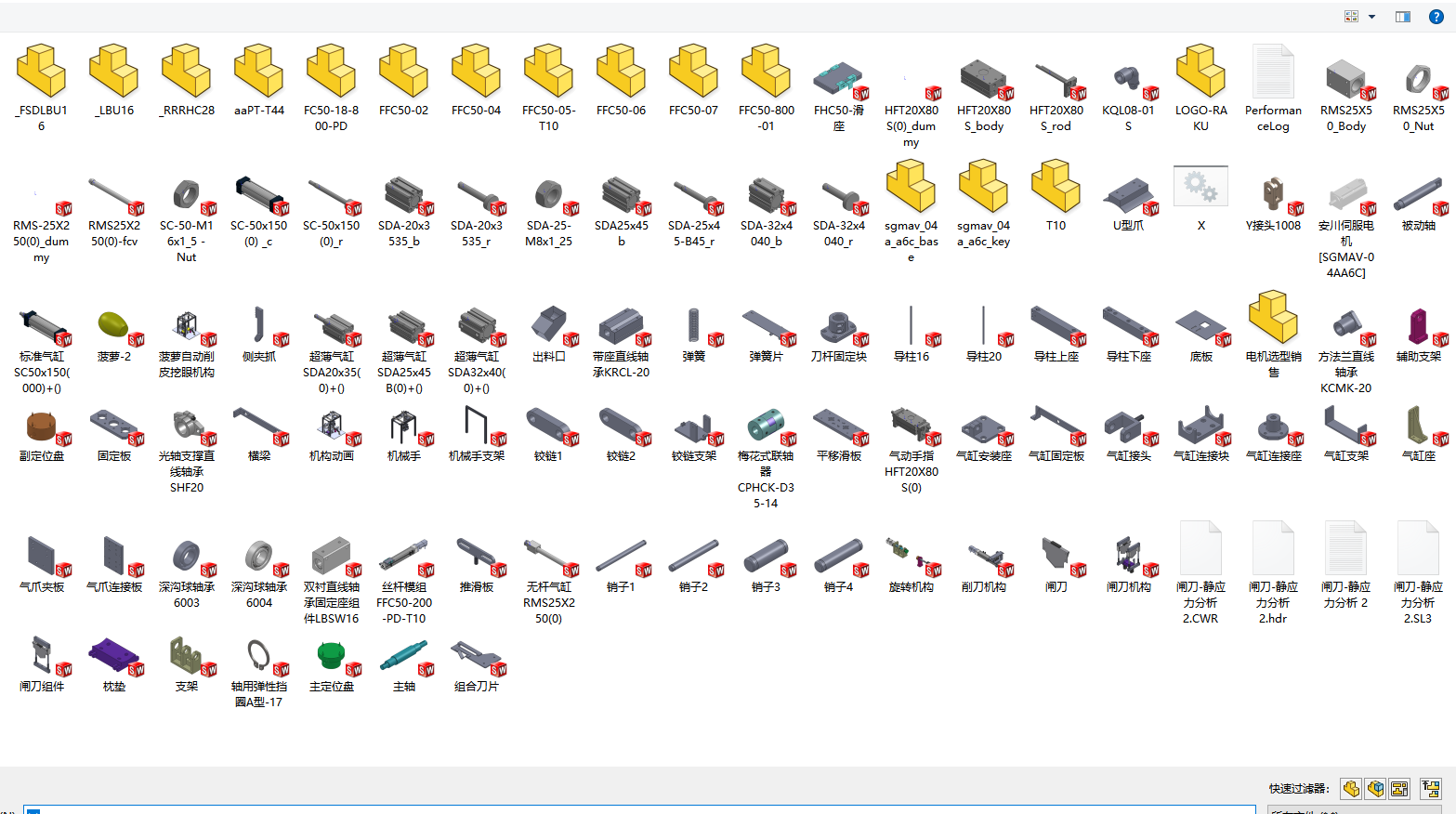Select the LOGO-RAKU part file
The image size is (1456, 814).
point(1201,88)
